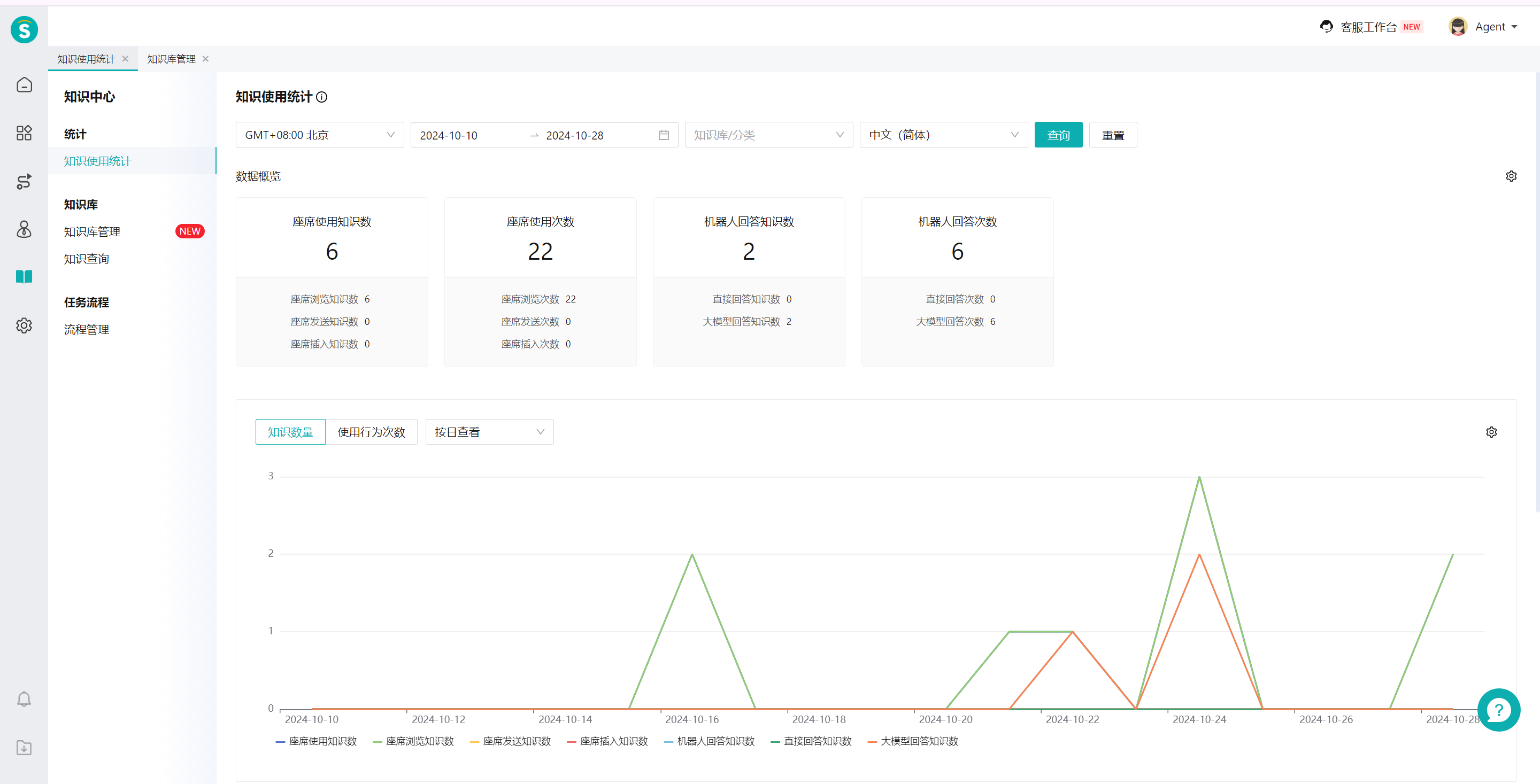
Task: Open the apps grid icon in sidebar
Action: pos(24,133)
